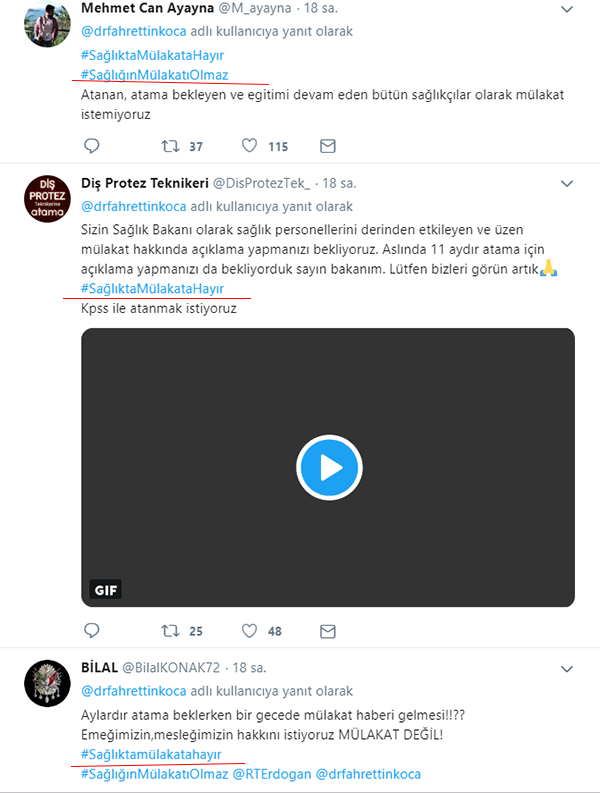Retweet Mehmet Can Ayayna's tweet
This screenshot has width=600, height=793.
[170, 146]
